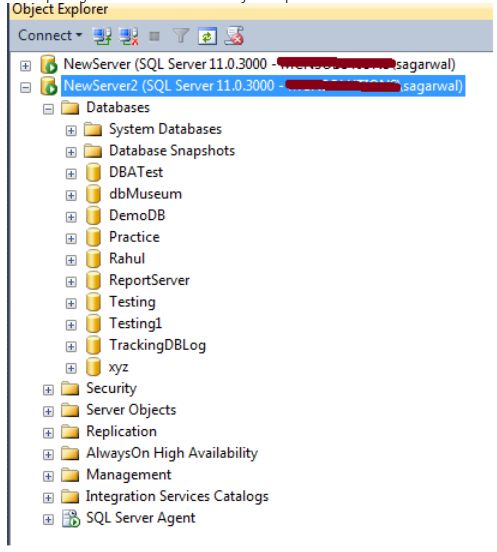This screenshot has width=497, height=552.
Task: Click the Security folder icon
Action: [70, 389]
